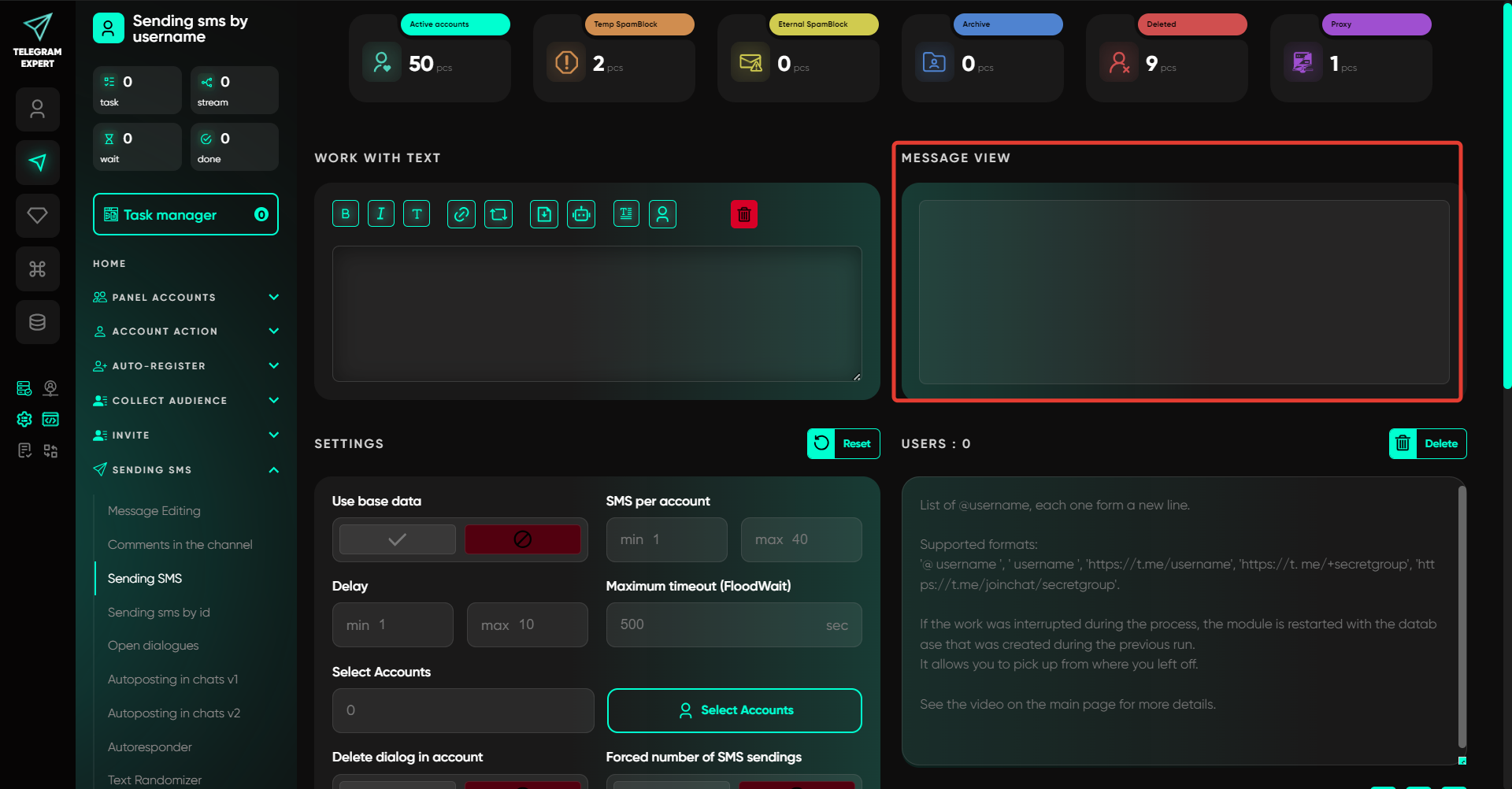Reset the settings with Reset button
1512x789 pixels.
[x=843, y=444]
